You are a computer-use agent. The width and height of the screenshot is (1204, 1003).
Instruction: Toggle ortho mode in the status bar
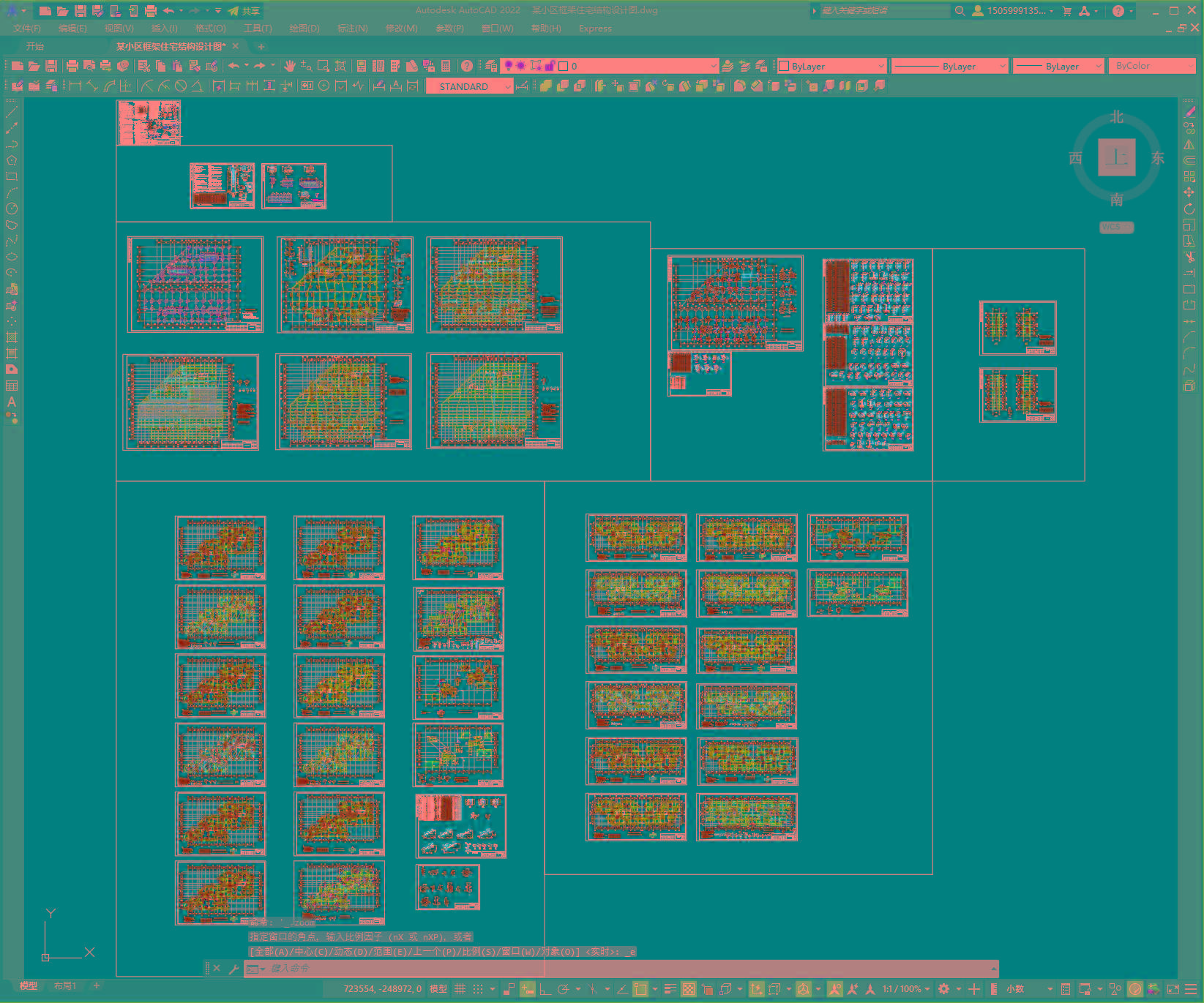(x=545, y=989)
